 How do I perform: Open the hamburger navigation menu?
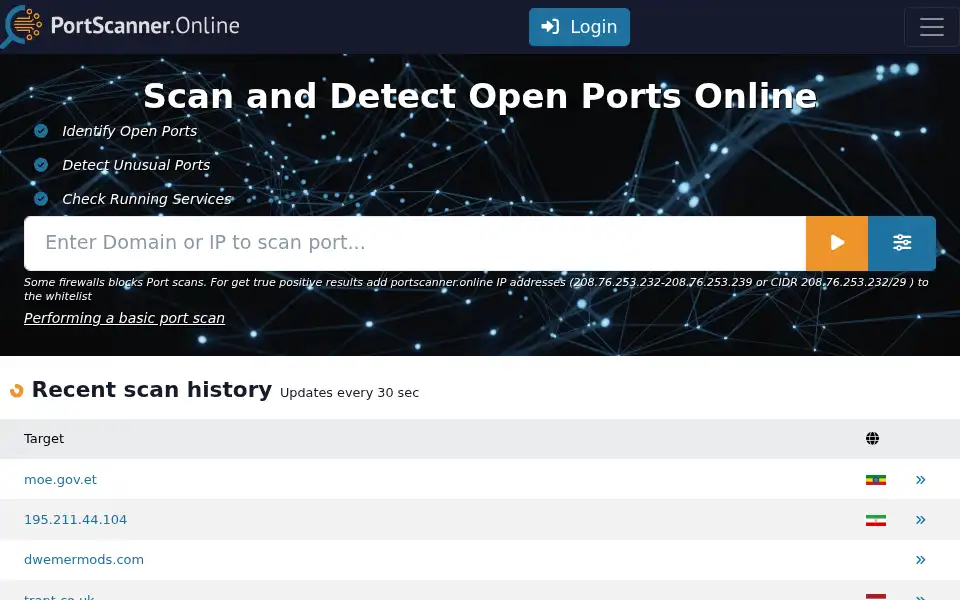point(931,27)
